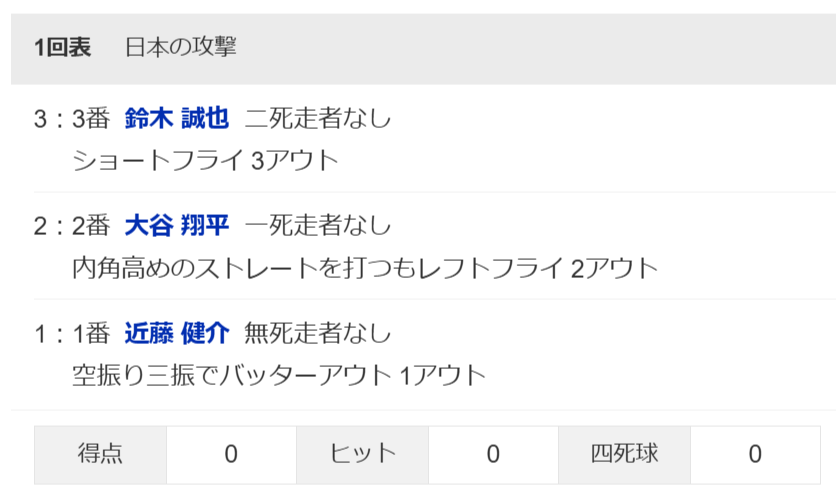
Task: Click the 1番 batting order label
Action: pyautogui.click(x=90, y=333)
